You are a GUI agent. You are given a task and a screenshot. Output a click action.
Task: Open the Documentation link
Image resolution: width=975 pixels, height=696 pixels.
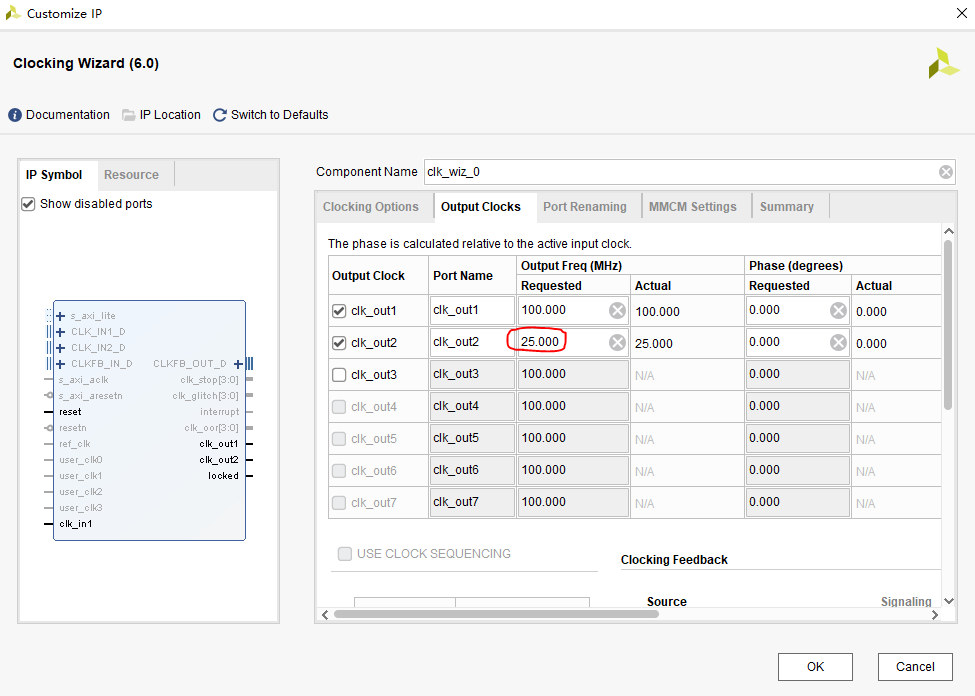[68, 115]
